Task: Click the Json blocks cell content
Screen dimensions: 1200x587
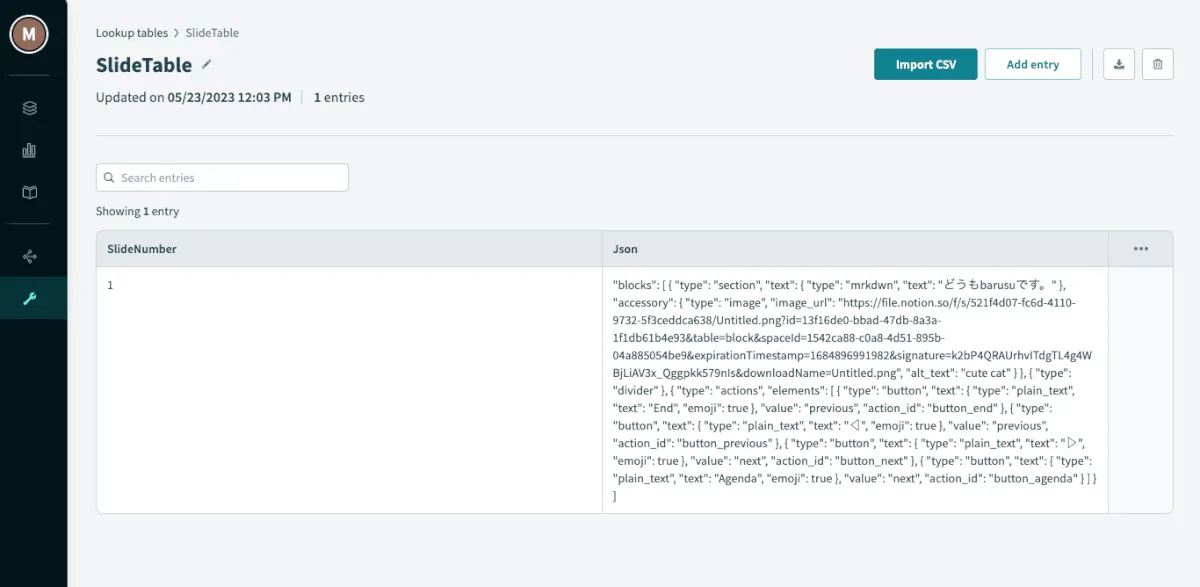Action: point(855,390)
